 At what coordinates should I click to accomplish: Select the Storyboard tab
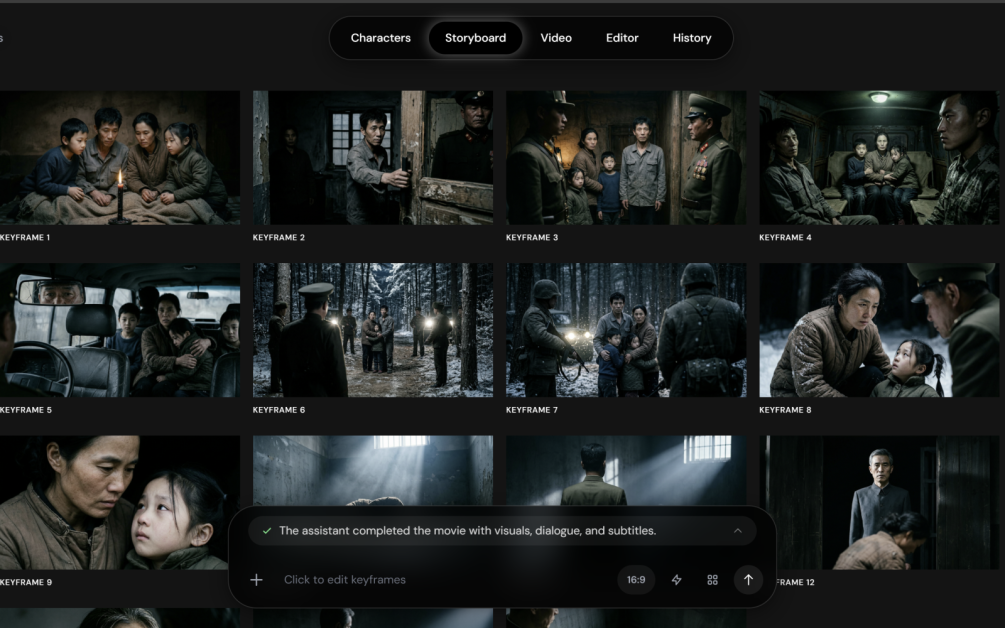click(475, 38)
